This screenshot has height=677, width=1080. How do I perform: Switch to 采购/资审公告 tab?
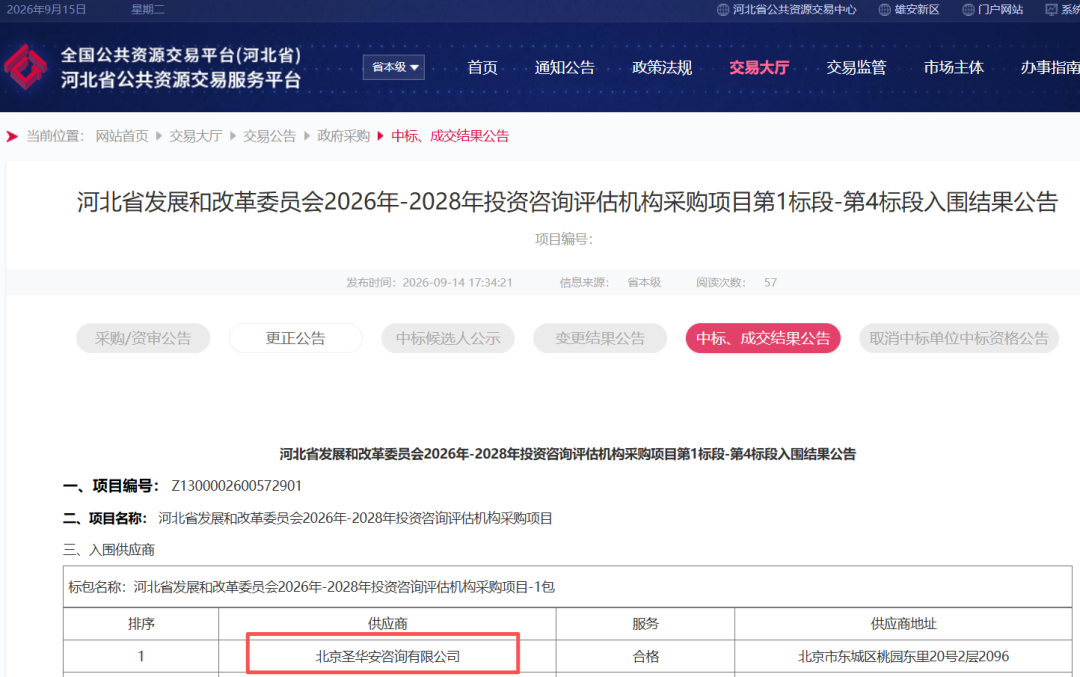click(143, 338)
